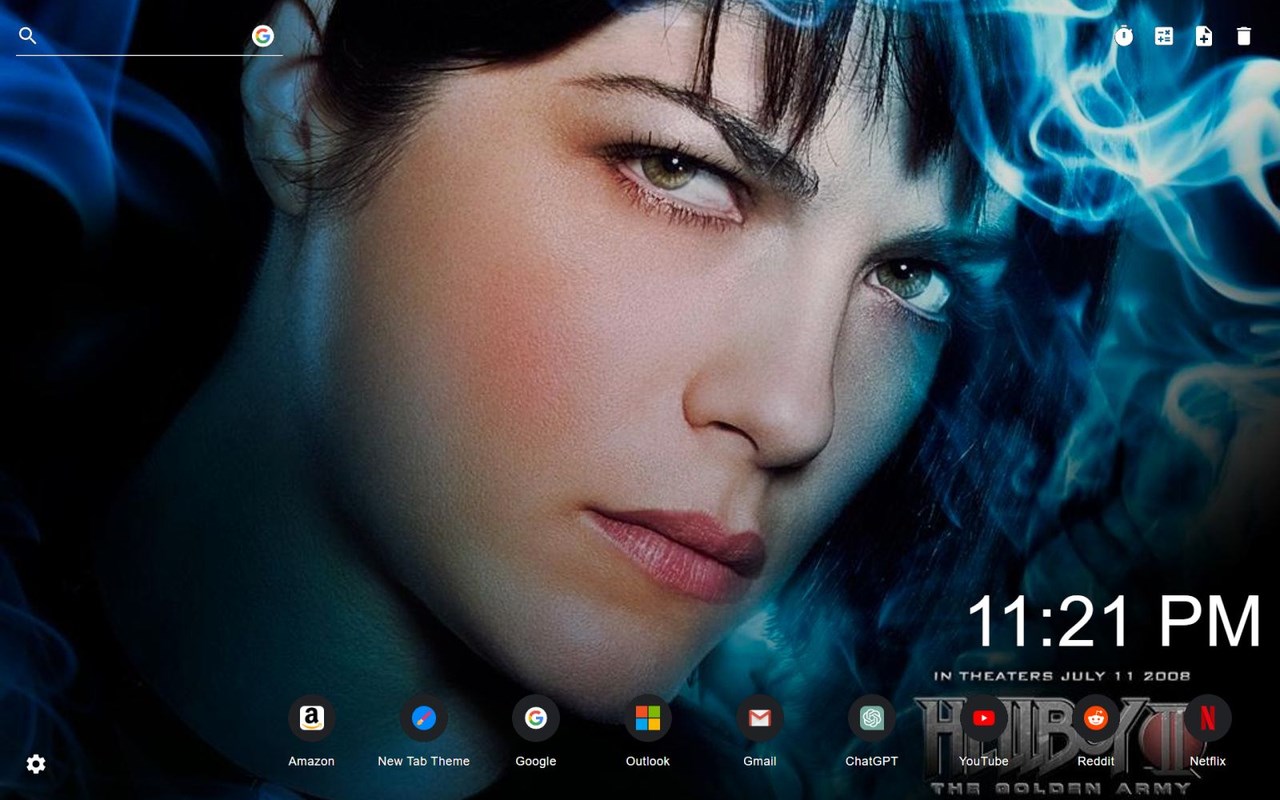Open the New Tab Theme shortcut icon
The image size is (1280, 800).
[424, 718]
